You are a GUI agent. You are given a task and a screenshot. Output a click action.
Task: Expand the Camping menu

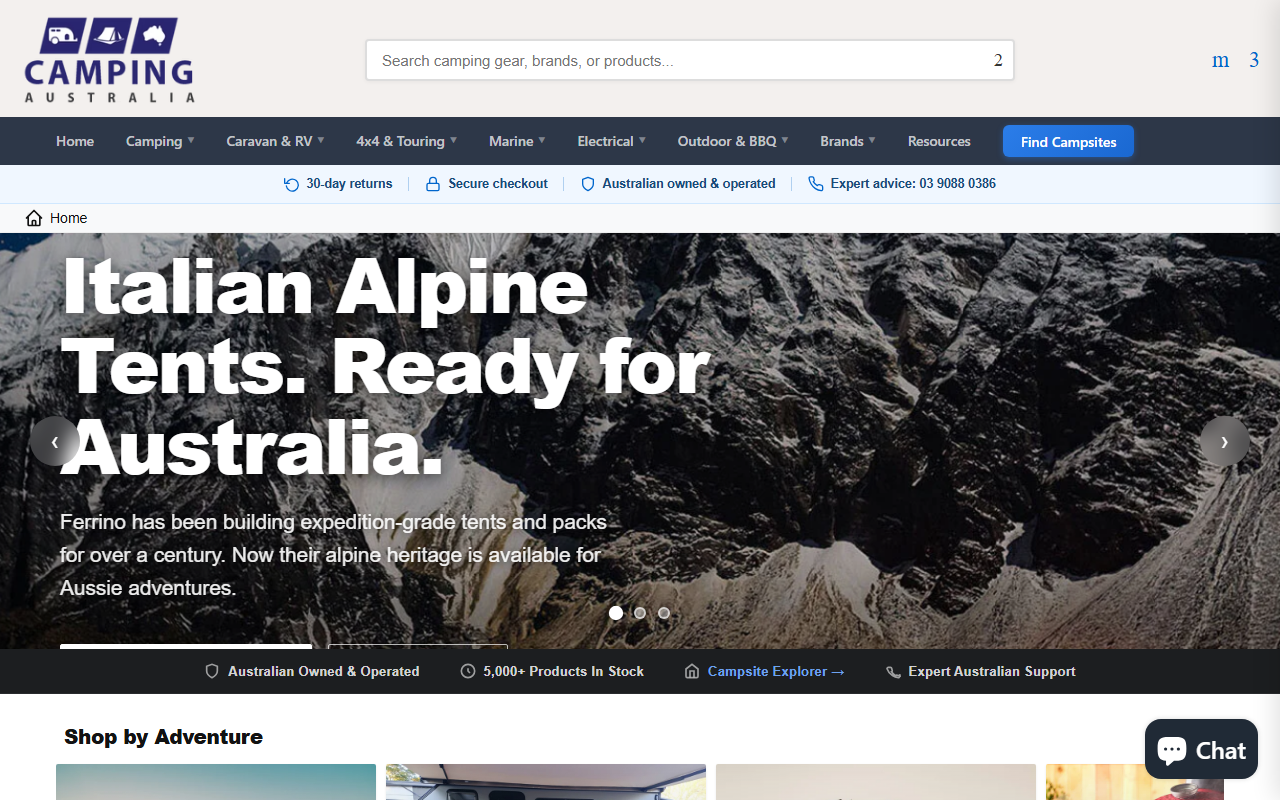(x=160, y=141)
